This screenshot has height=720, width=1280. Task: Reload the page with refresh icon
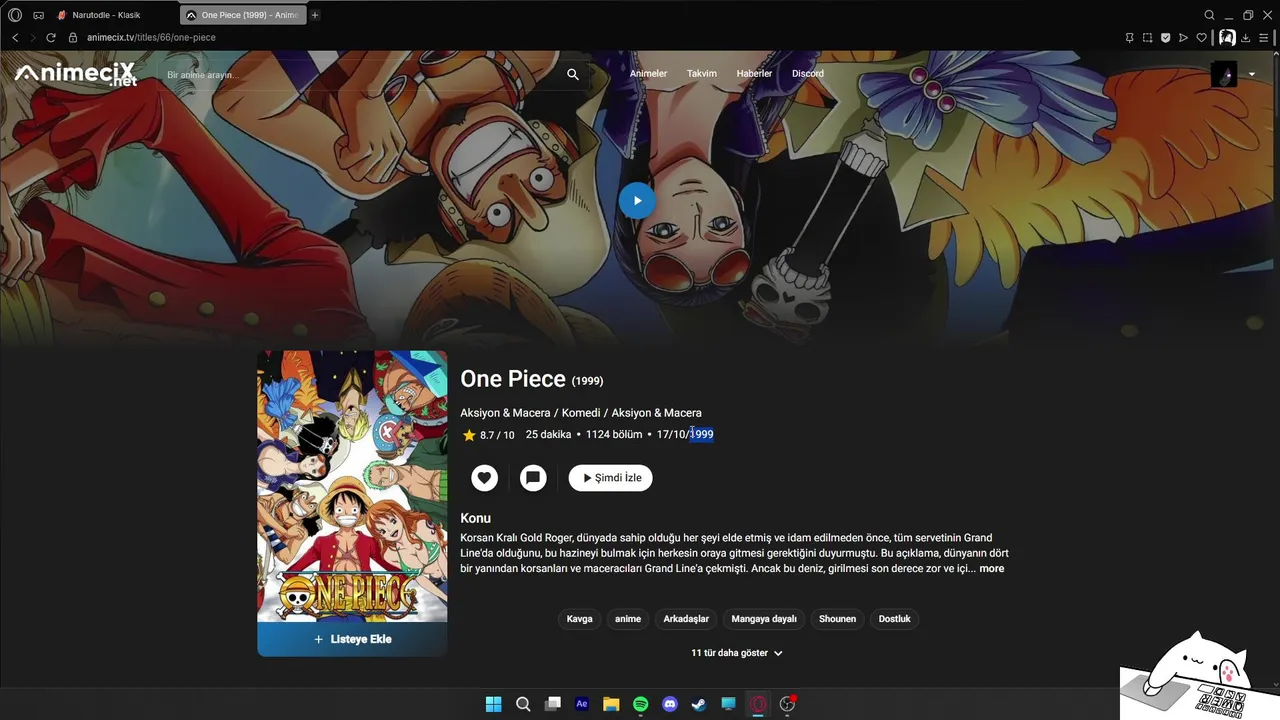(x=51, y=37)
